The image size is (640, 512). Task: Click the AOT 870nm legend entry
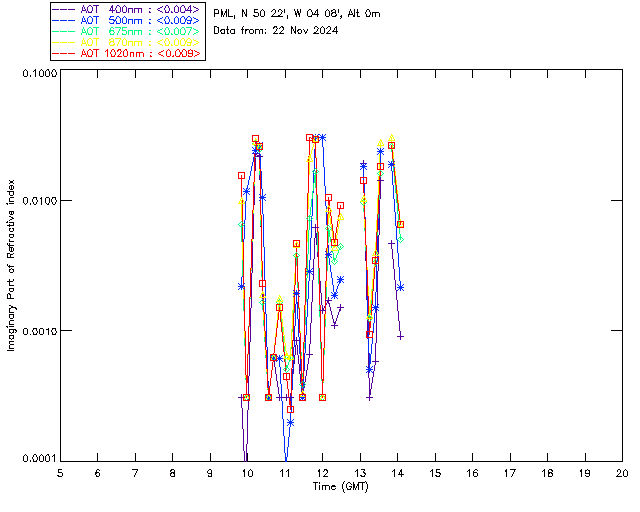[x=127, y=42]
